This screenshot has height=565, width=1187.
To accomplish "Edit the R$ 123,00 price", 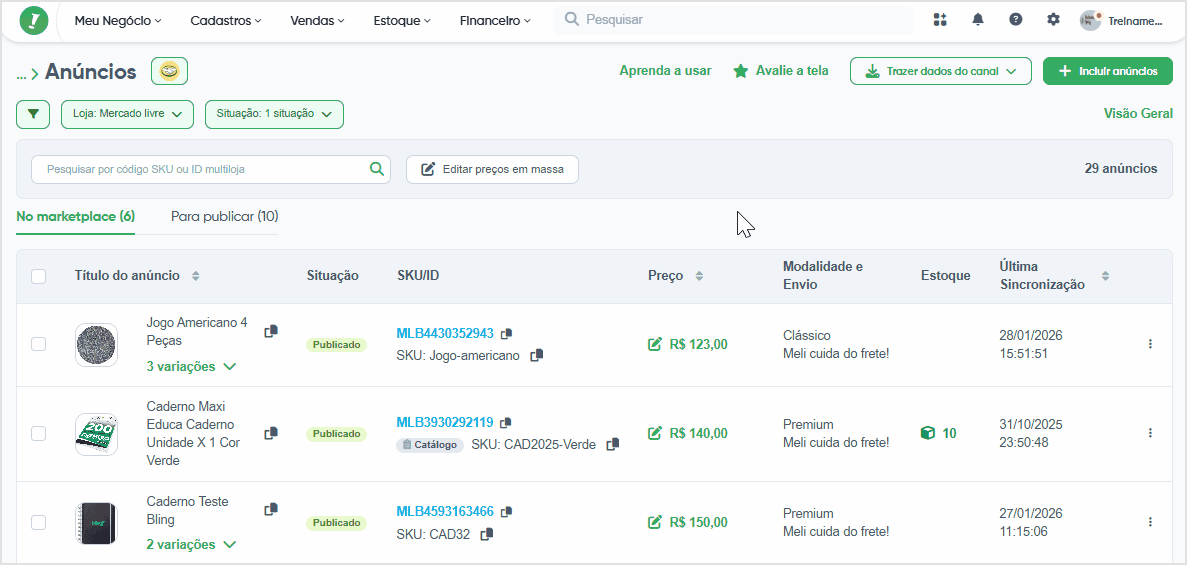I will 655,345.
